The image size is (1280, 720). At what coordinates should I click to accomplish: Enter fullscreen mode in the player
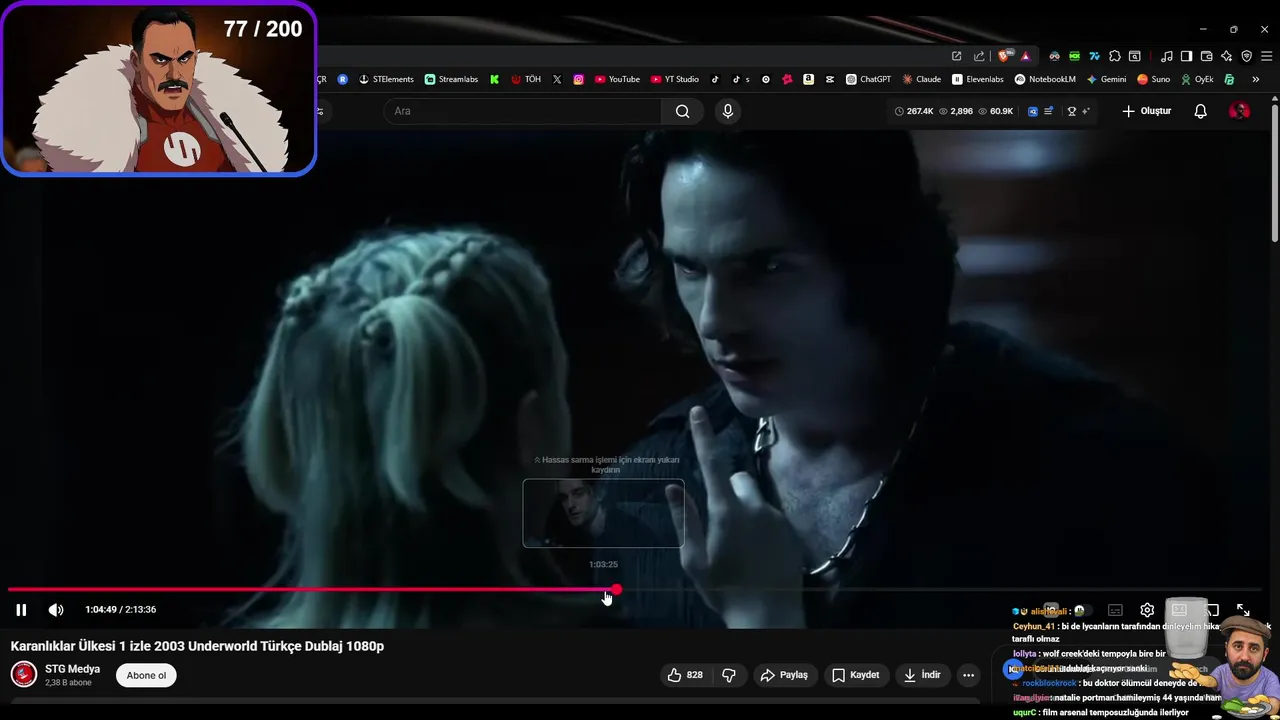point(1243,610)
